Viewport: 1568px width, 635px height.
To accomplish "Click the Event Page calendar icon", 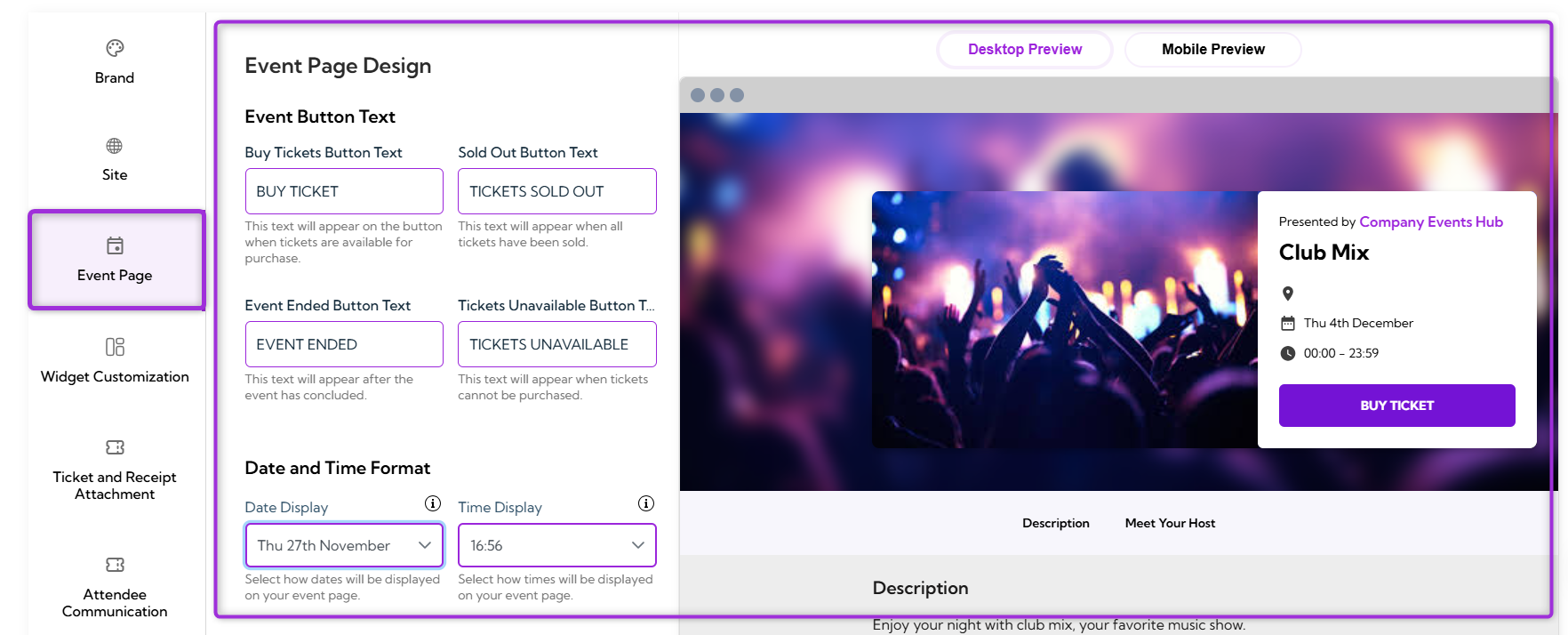I will 115,245.
